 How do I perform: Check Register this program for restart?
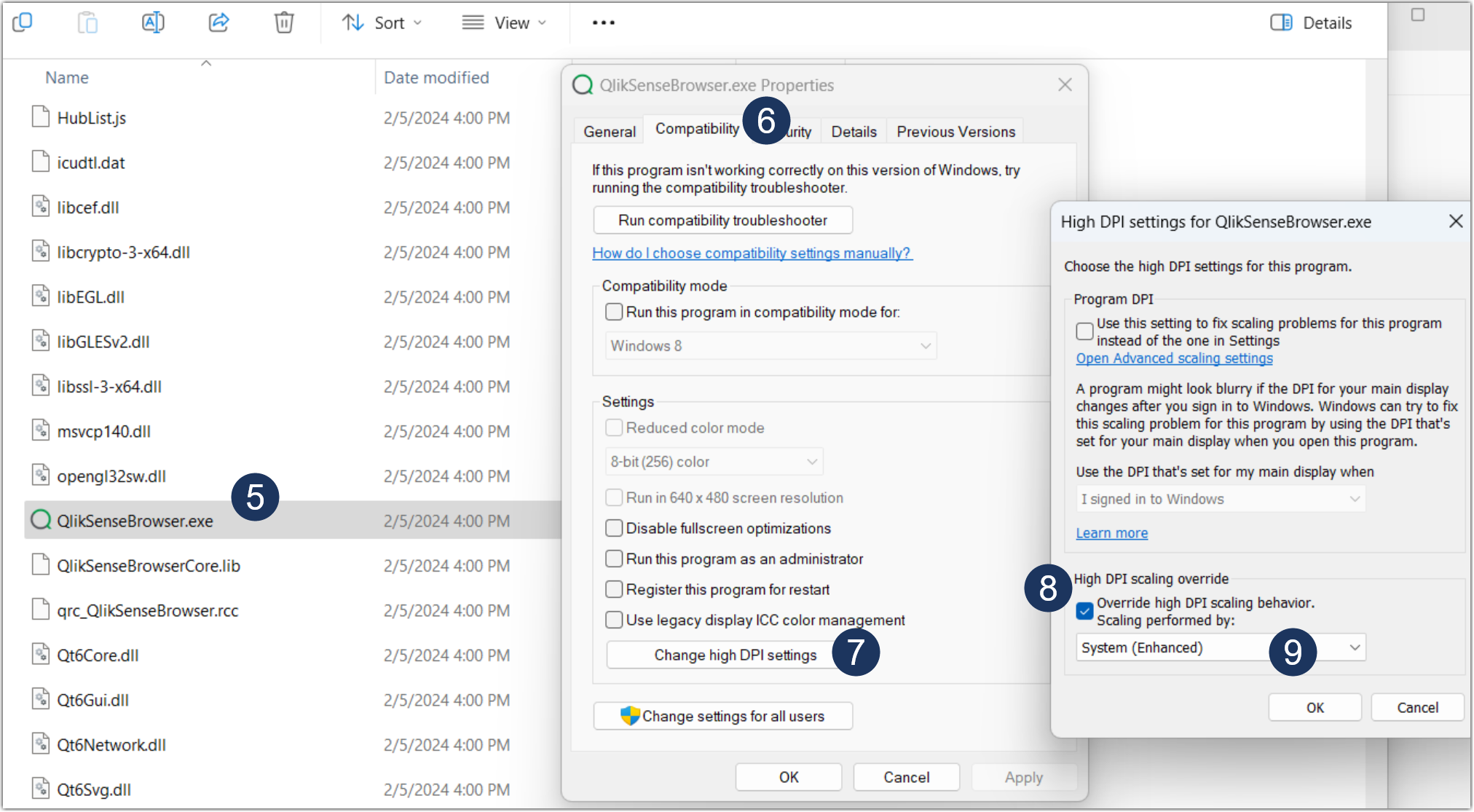(x=614, y=589)
